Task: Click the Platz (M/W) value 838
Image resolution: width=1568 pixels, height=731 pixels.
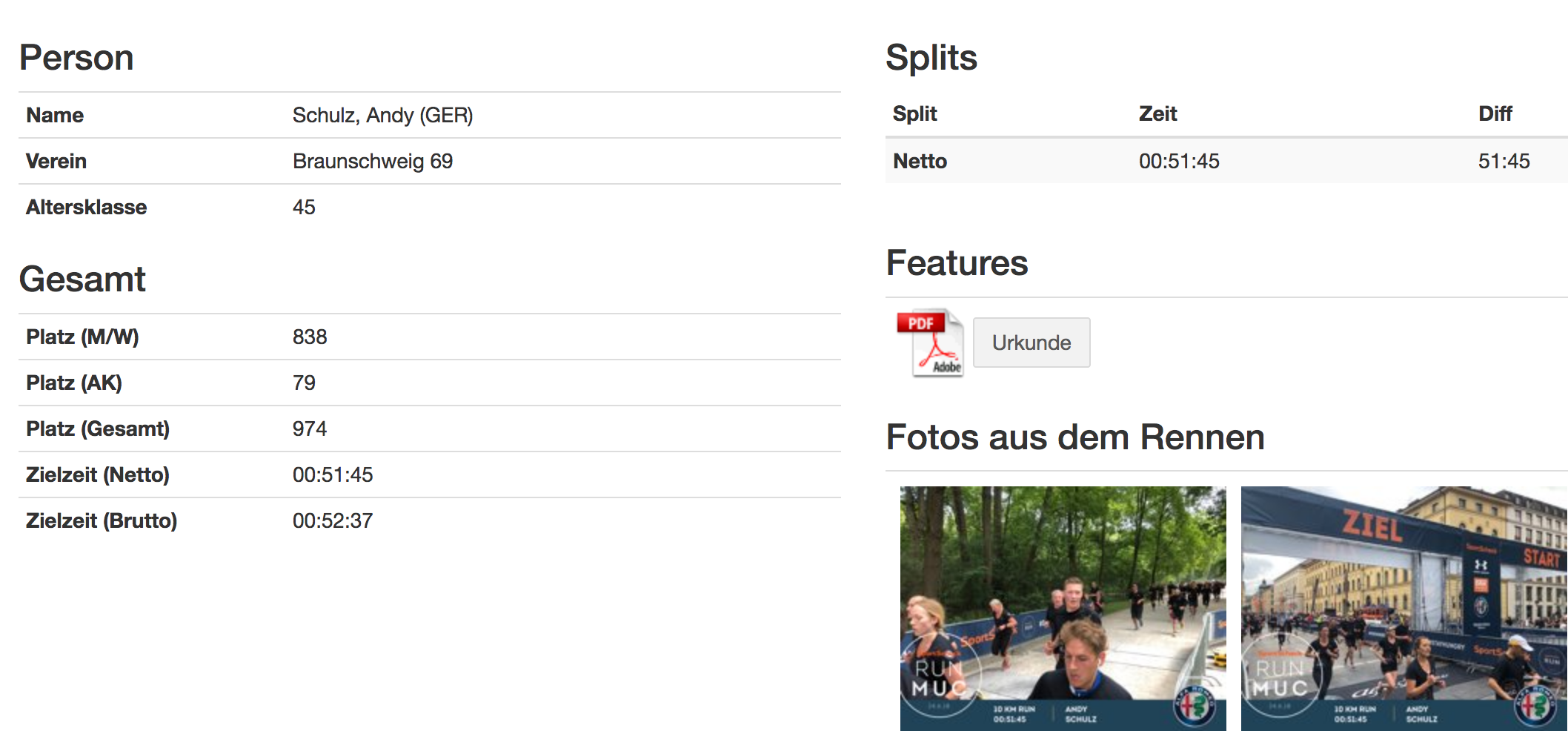Action: coord(309,337)
